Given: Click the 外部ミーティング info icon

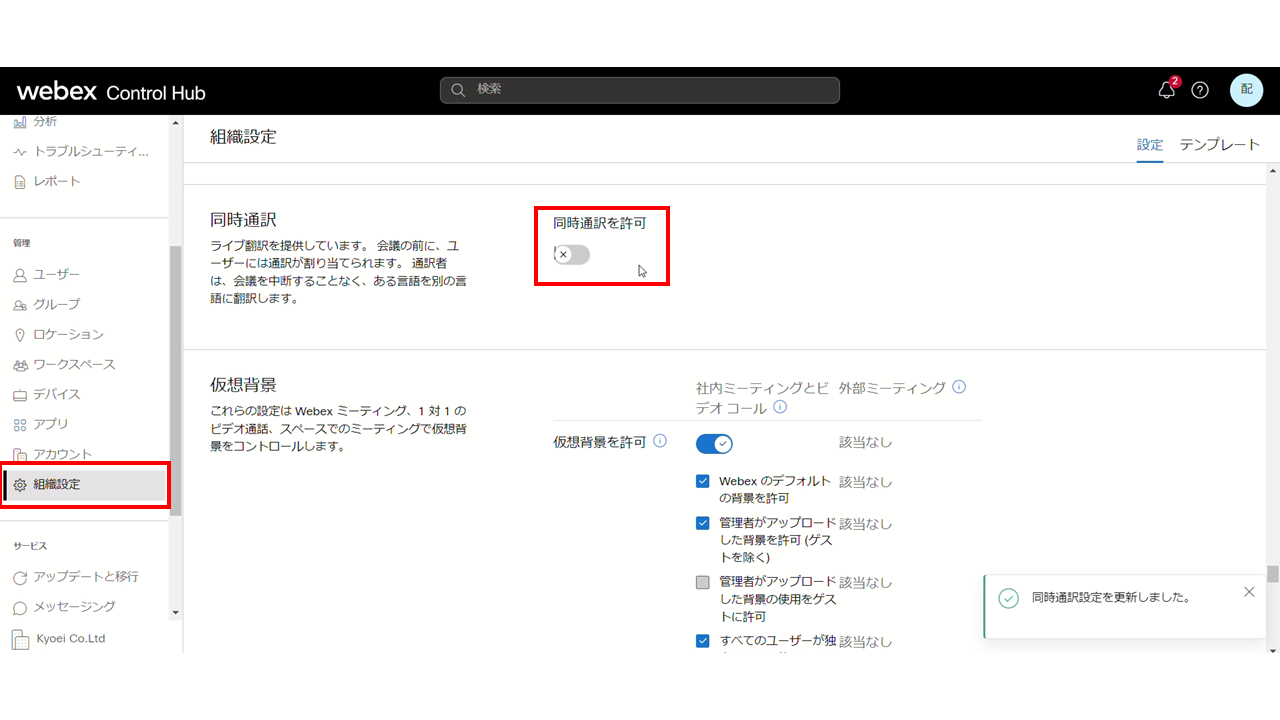Looking at the screenshot, I should [x=959, y=387].
